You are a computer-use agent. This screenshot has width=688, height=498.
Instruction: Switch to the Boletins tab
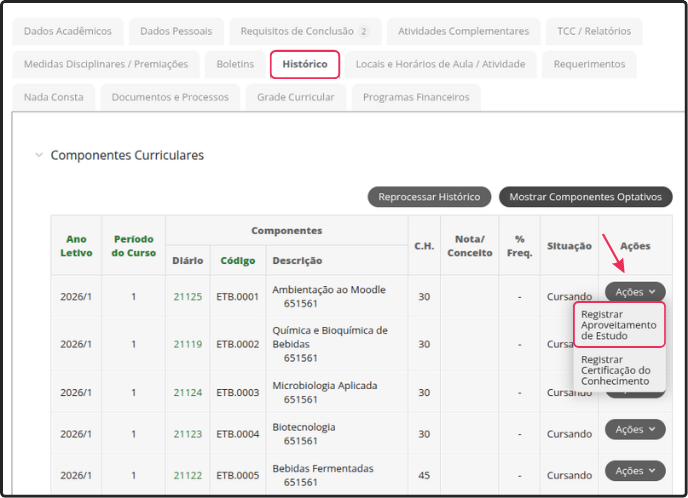tap(235, 64)
